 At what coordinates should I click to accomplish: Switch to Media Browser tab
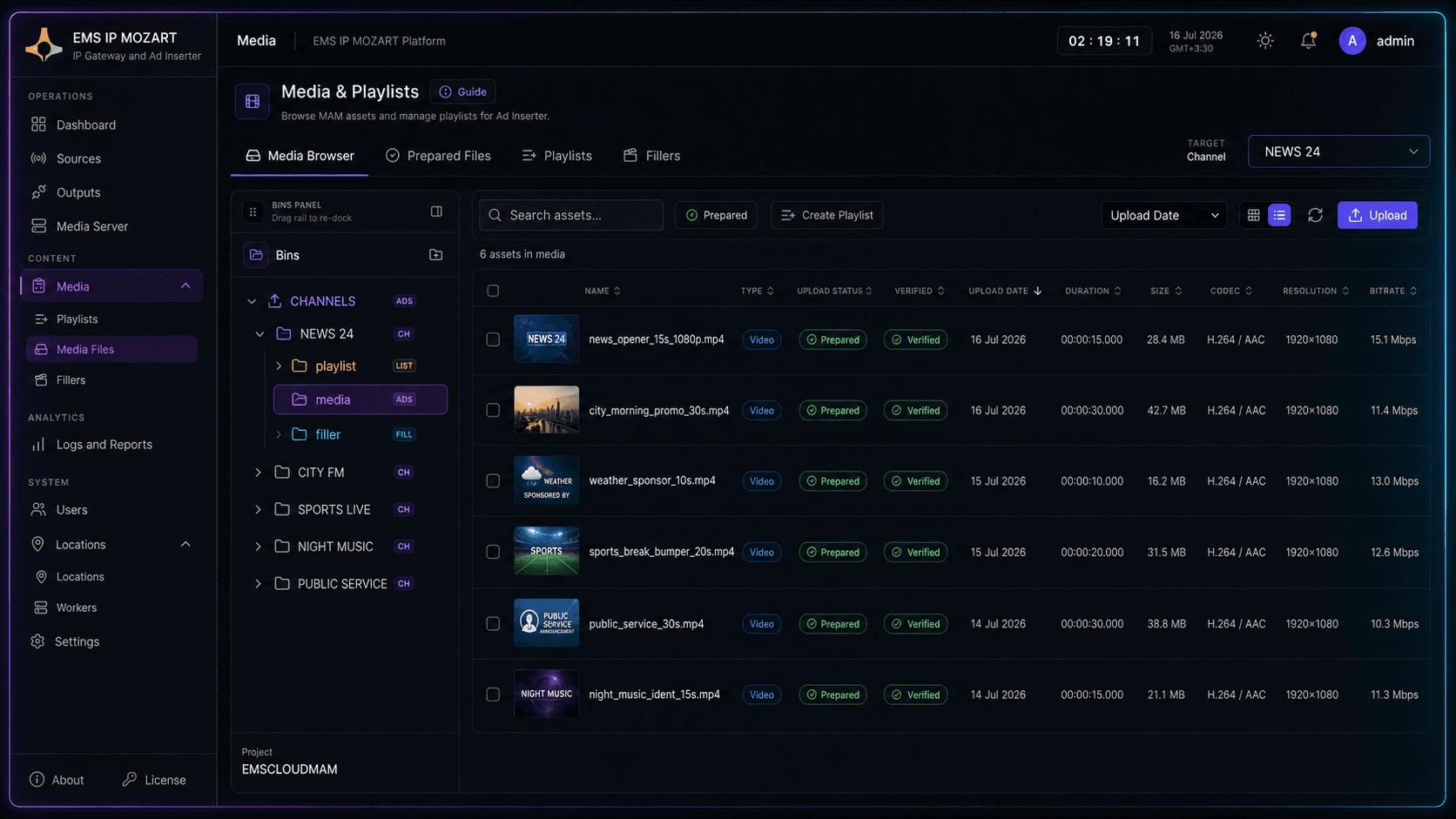coord(300,156)
